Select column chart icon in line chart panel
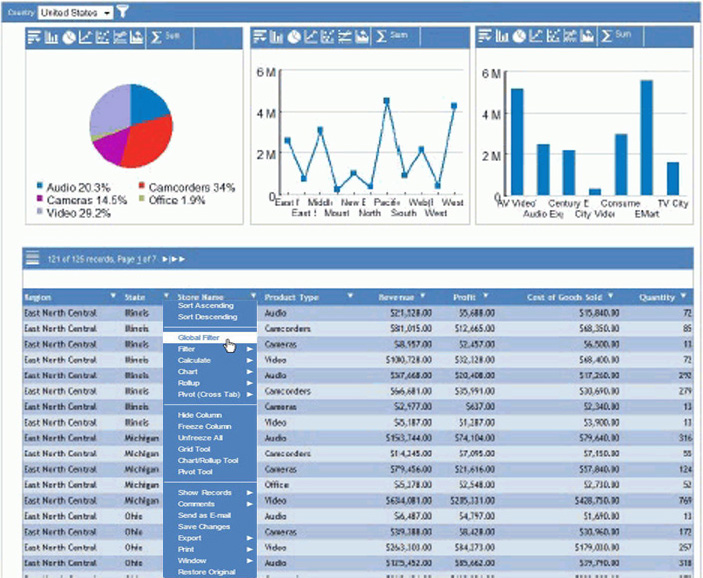 pos(277,36)
